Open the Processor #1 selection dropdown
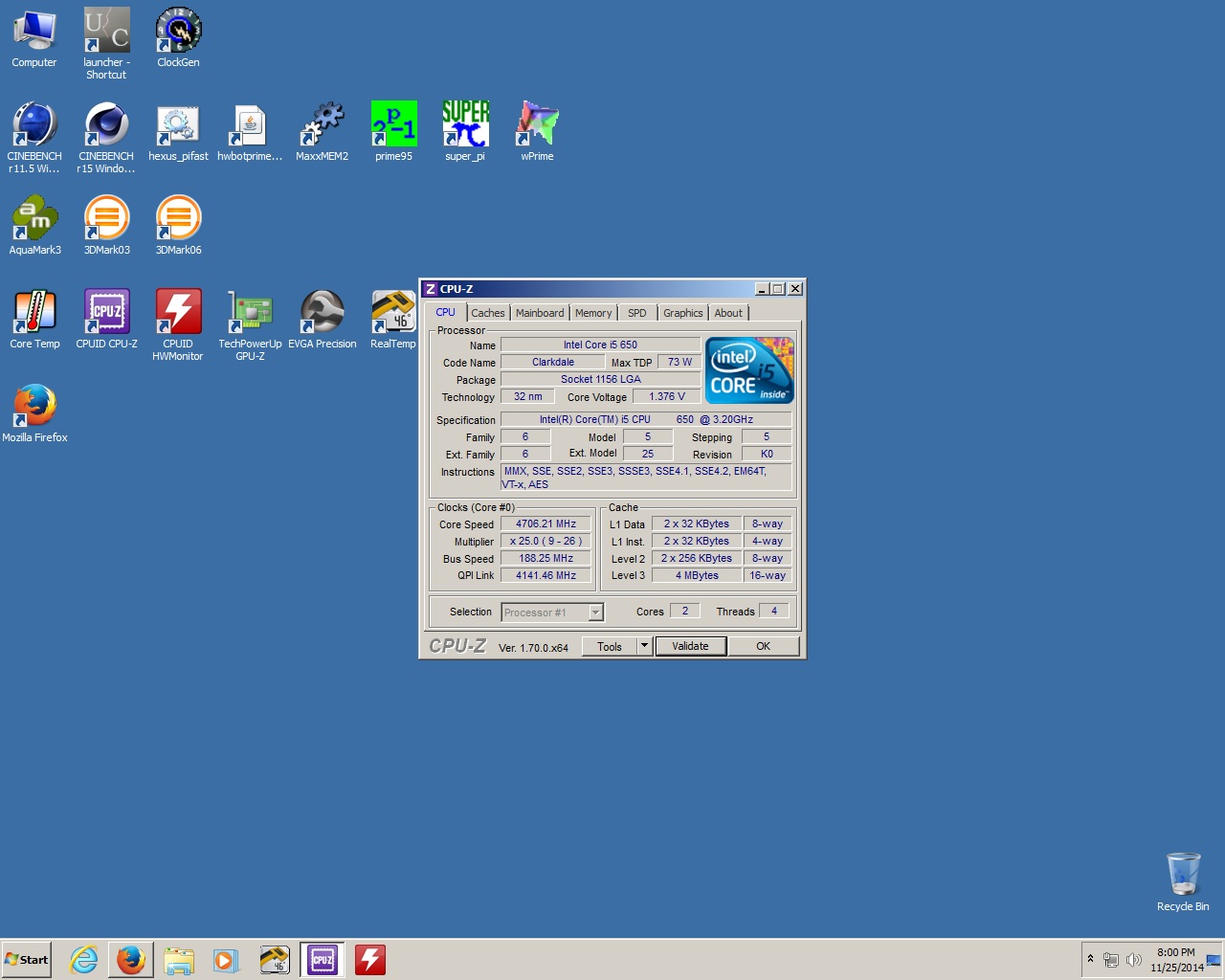The width and height of the screenshot is (1225, 980). (552, 612)
